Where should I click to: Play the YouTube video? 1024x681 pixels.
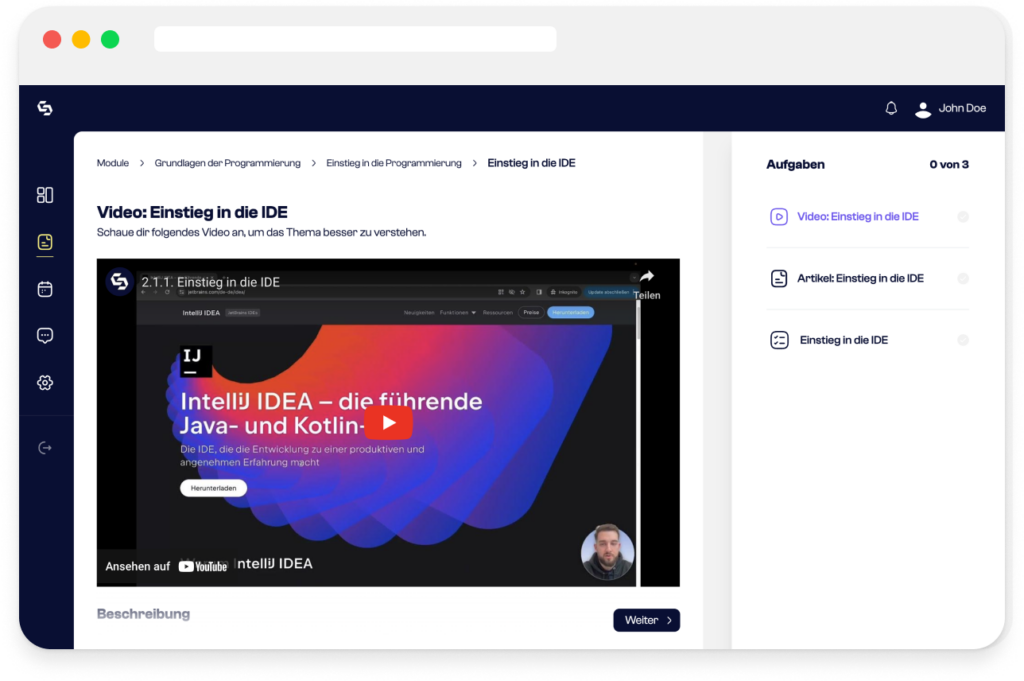tap(389, 423)
